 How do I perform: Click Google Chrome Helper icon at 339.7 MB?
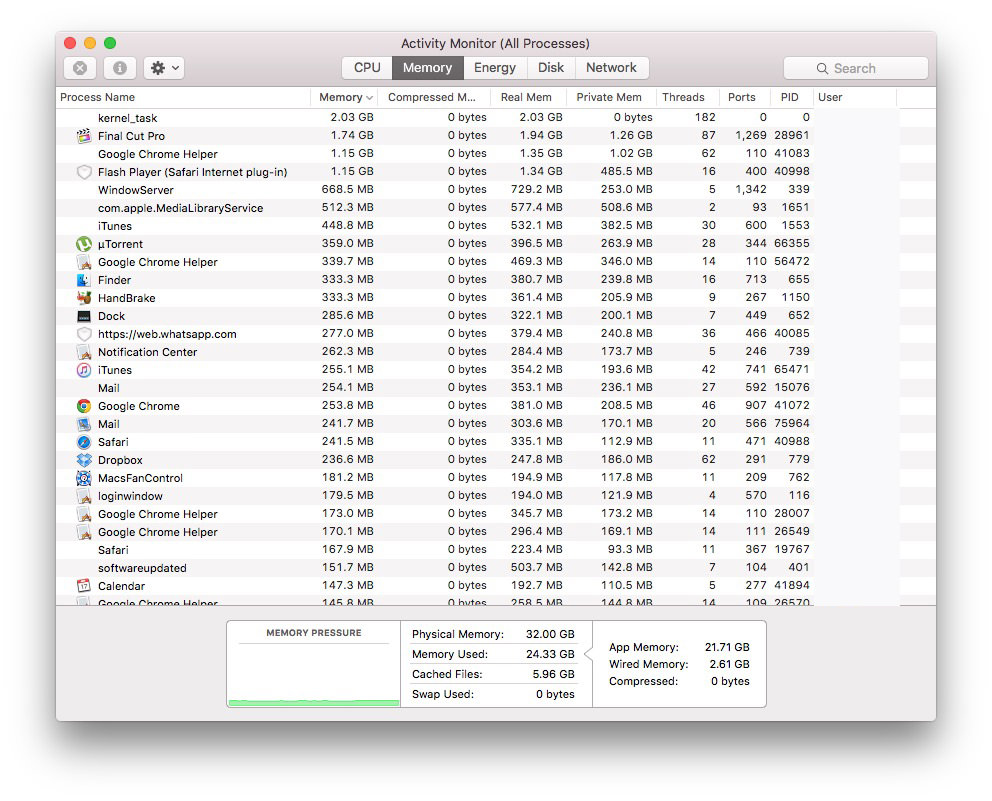pos(84,262)
